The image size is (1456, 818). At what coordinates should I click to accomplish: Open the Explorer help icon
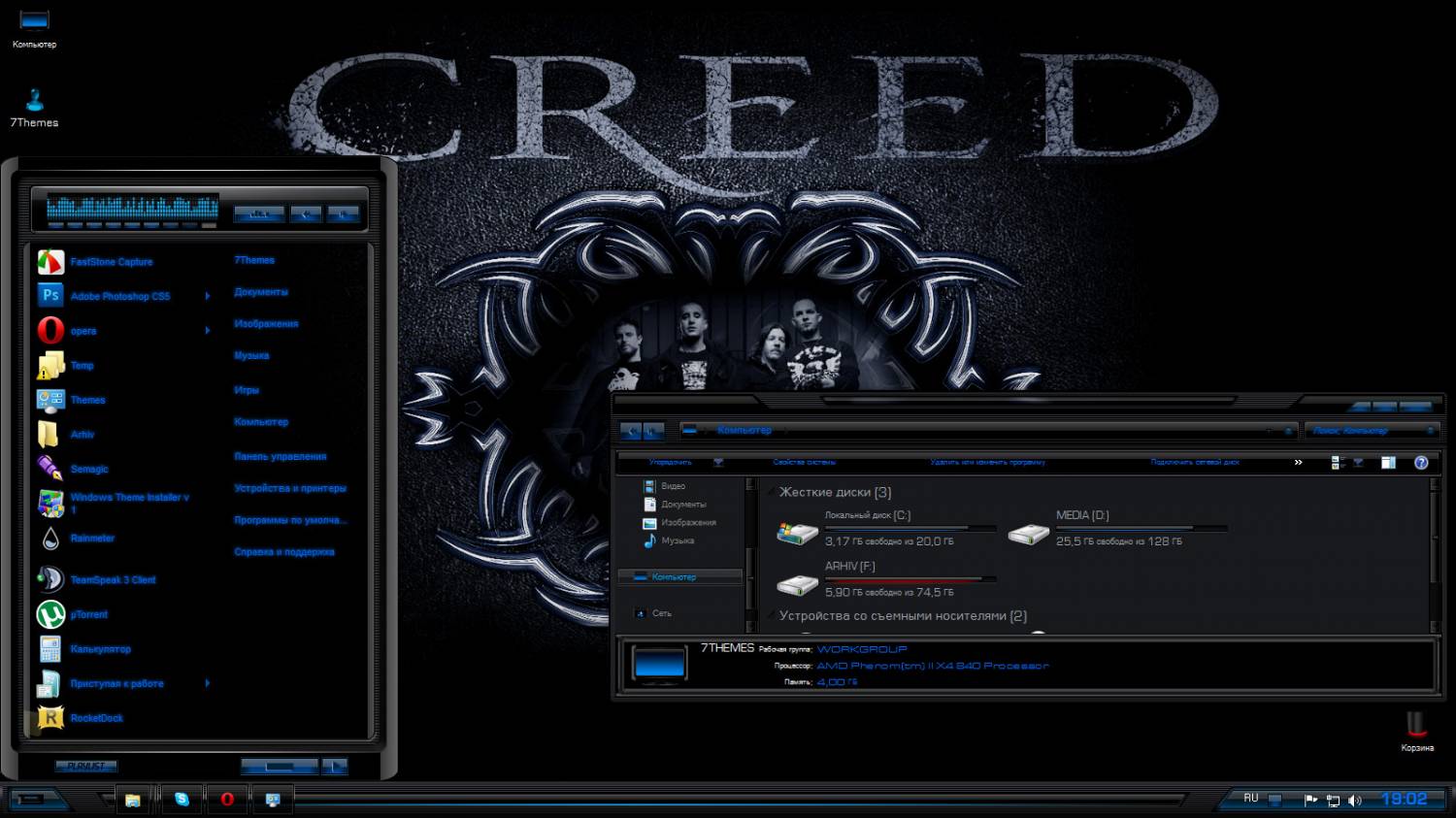point(1421,463)
